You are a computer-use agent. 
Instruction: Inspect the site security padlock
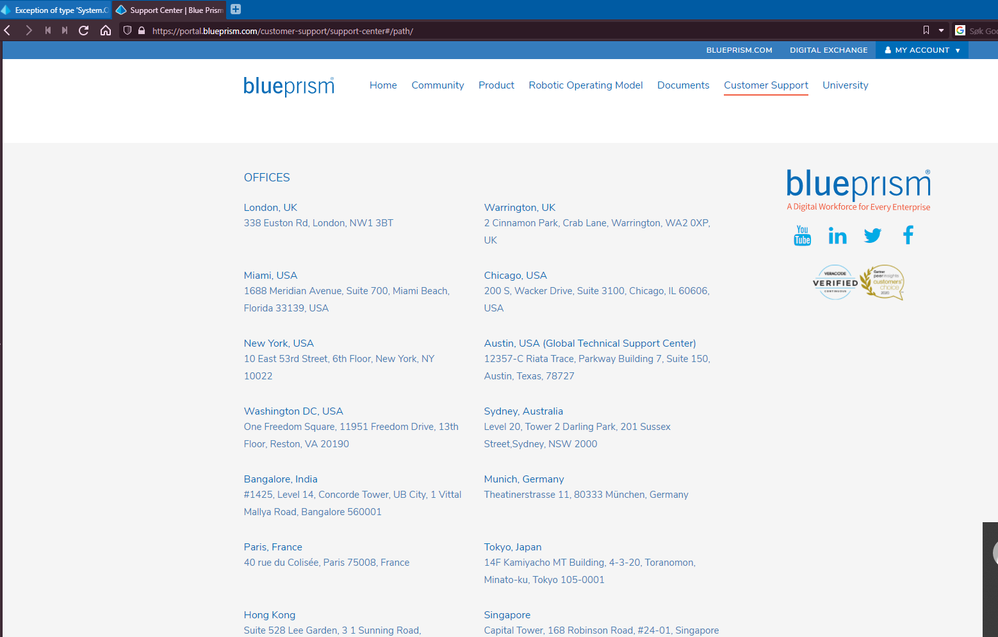pos(140,30)
